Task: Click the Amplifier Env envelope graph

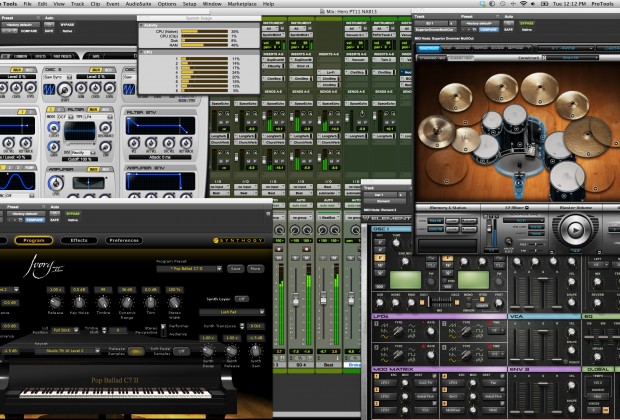Action: tap(160, 182)
